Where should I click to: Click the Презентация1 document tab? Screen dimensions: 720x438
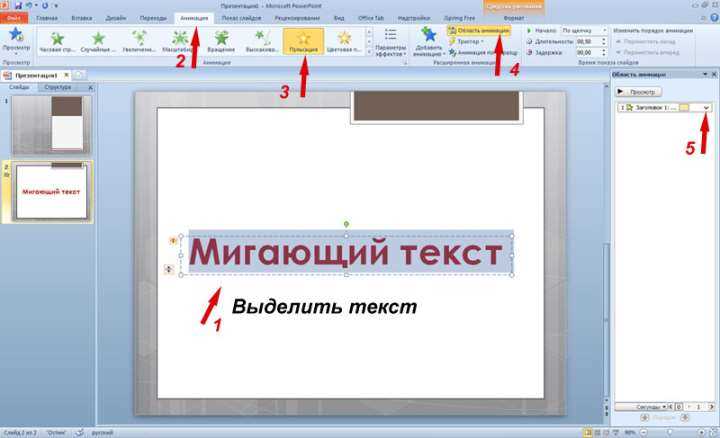tap(36, 75)
